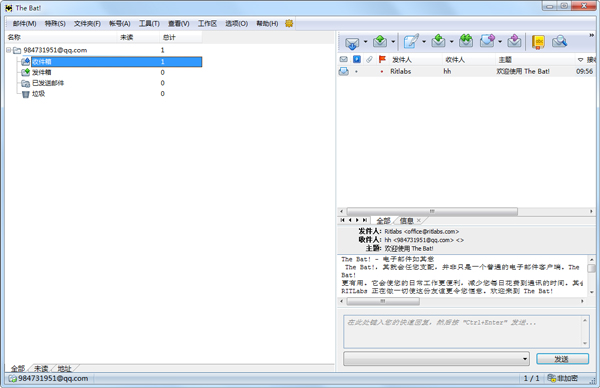Open the dropdown arrow next to Forward
This screenshot has height=388, width=600.
point(500,41)
